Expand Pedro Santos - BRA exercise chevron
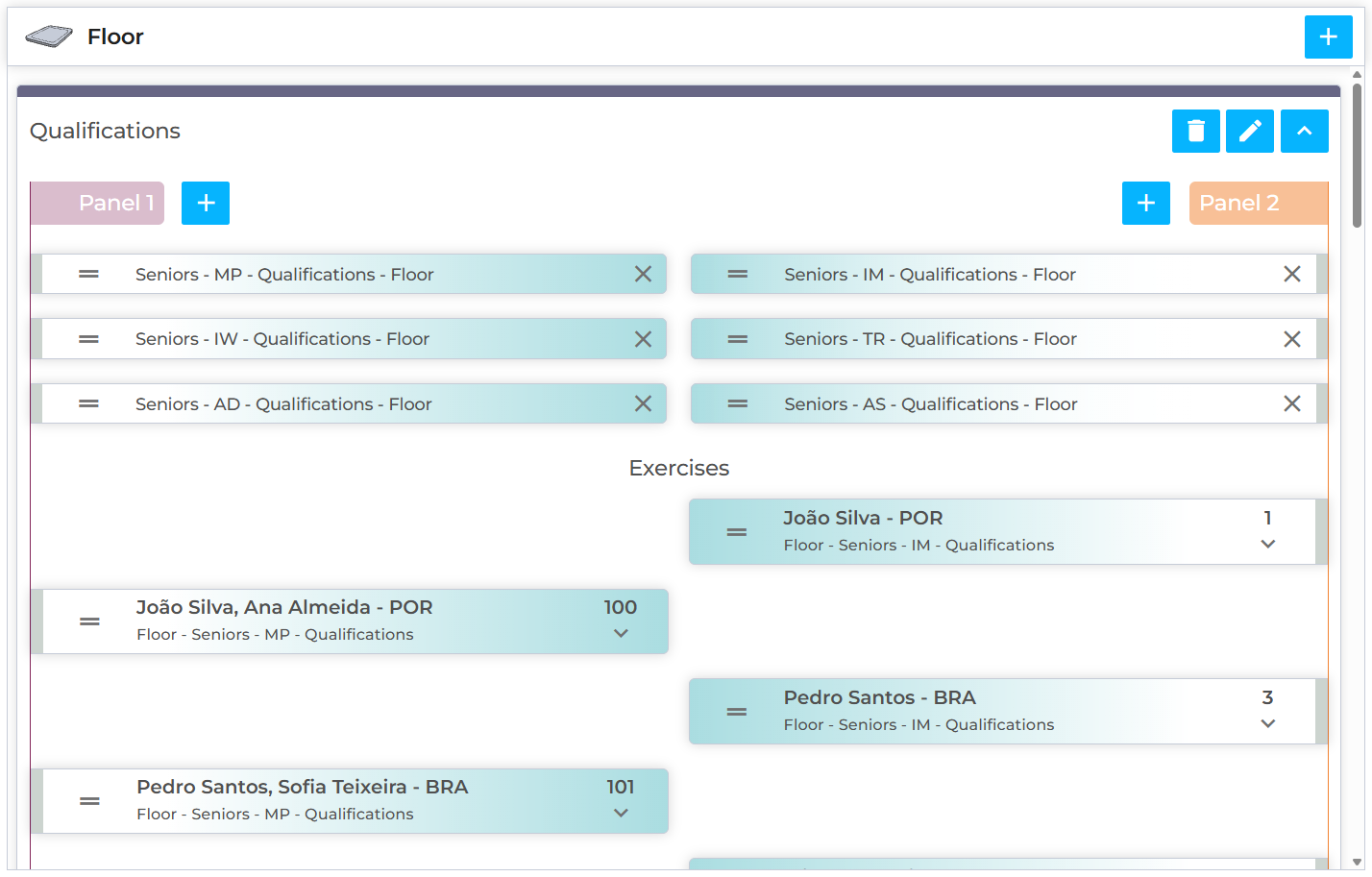 1268,724
